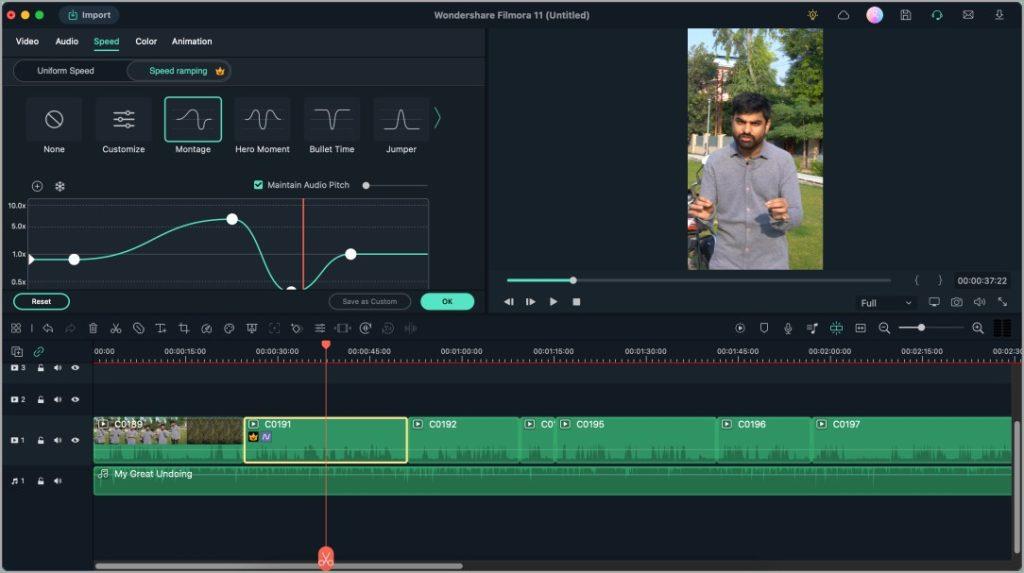Click the record voiceover microphone icon
The image size is (1024, 573).
tap(788, 328)
